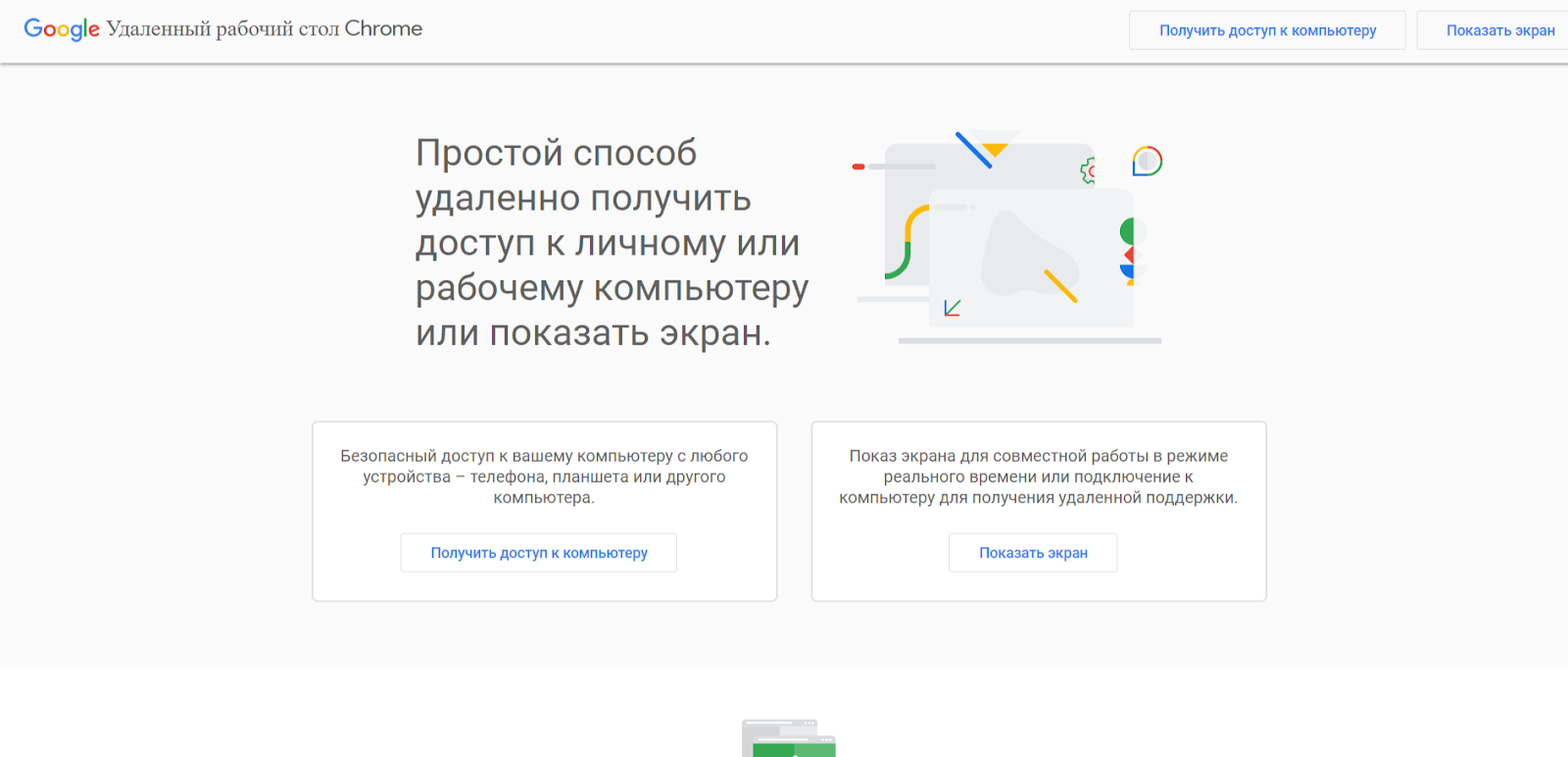1568x757 pixels.
Task: Open 'Получить доступ к компьютеру' in the top header
Action: (1267, 30)
